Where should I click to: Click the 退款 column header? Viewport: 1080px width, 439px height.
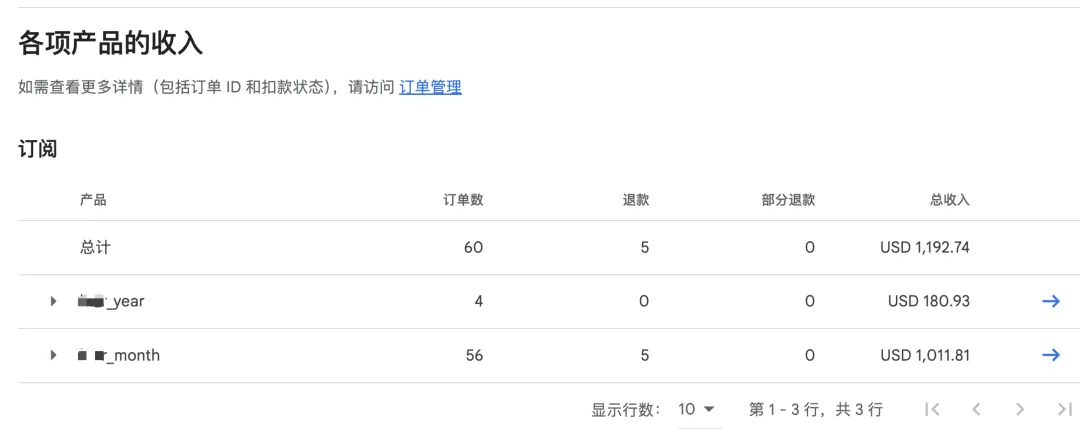tap(636, 200)
